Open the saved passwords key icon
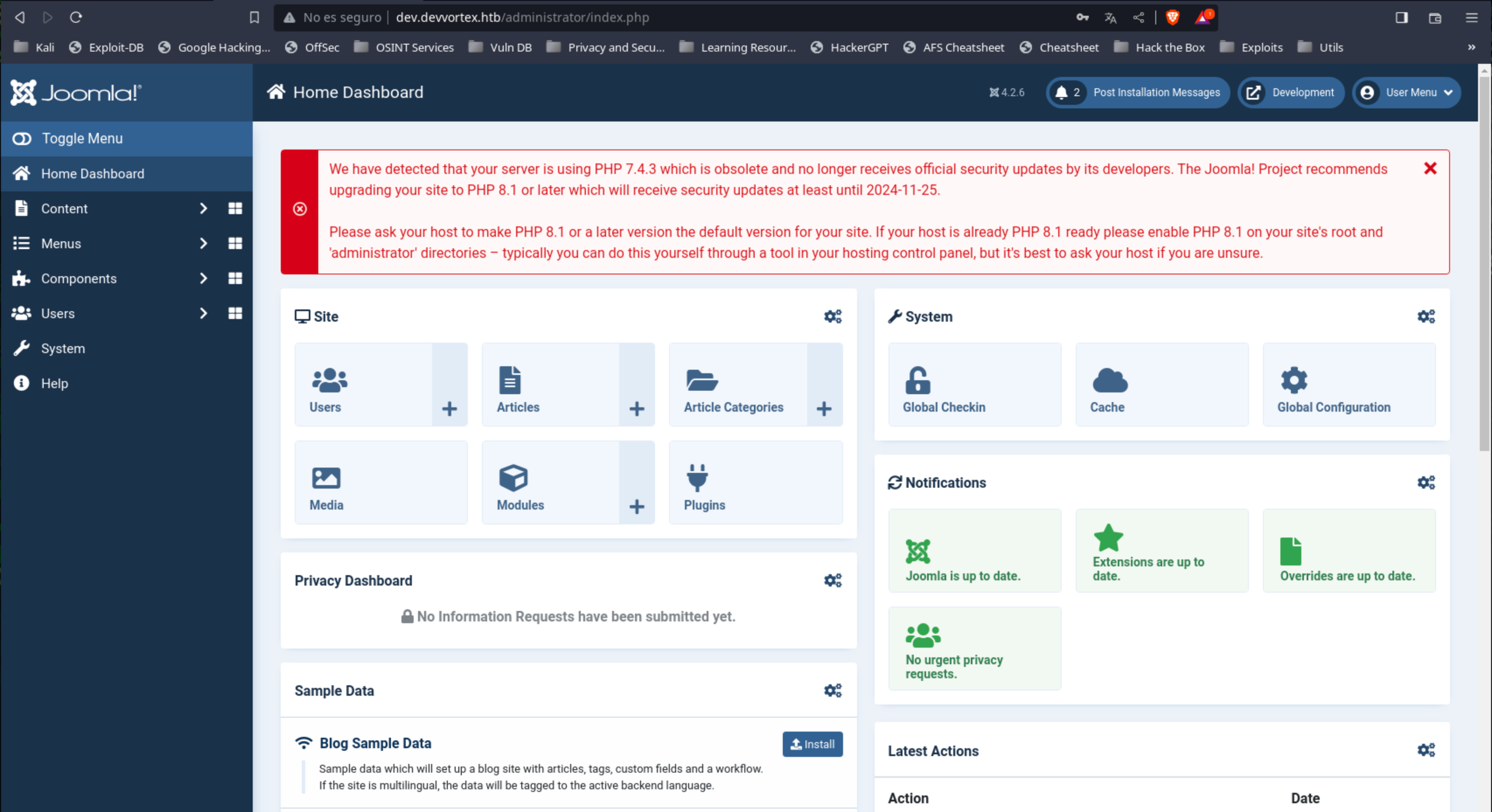Image resolution: width=1492 pixels, height=812 pixels. tap(1083, 17)
